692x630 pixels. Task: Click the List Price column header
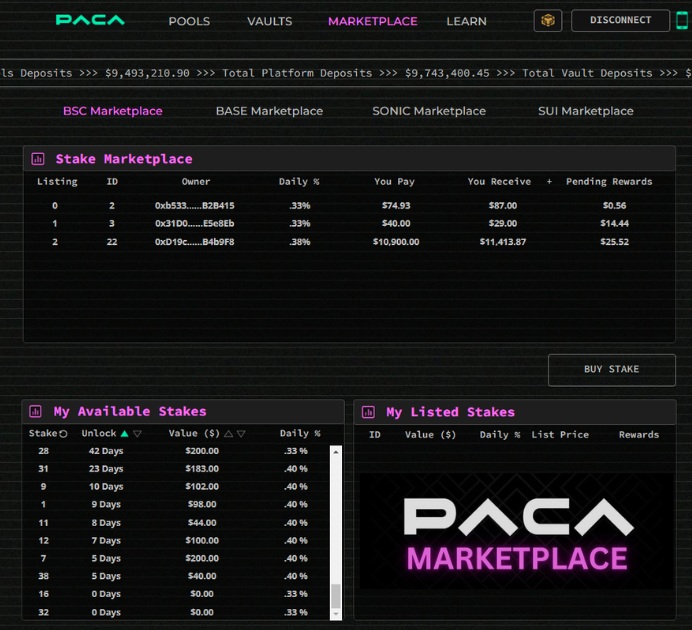(560, 435)
